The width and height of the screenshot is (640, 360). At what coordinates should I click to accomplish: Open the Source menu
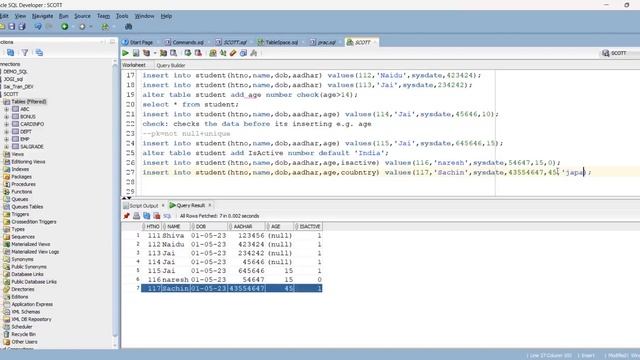pos(82,16)
